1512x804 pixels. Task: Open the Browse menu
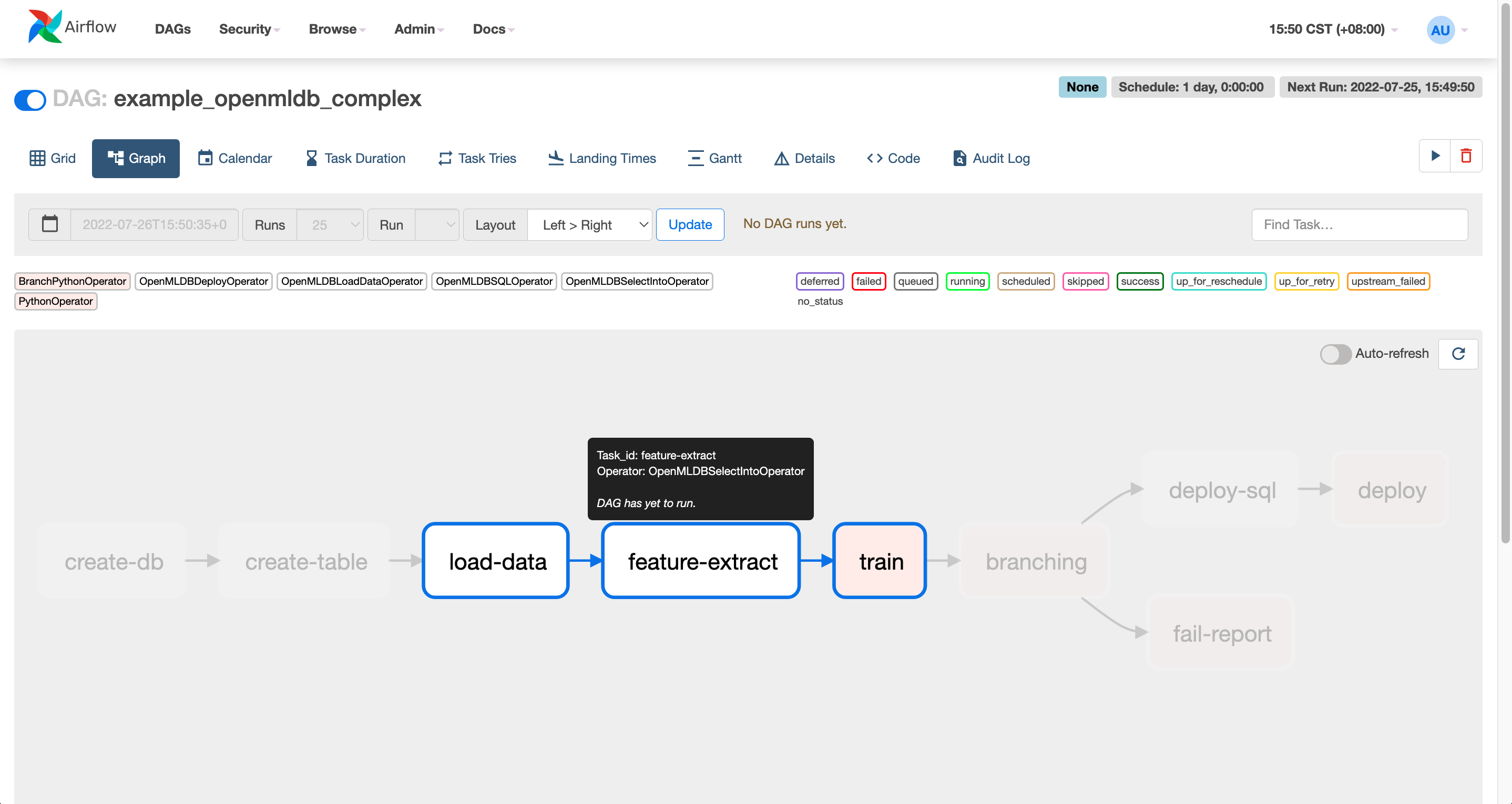[x=336, y=28]
